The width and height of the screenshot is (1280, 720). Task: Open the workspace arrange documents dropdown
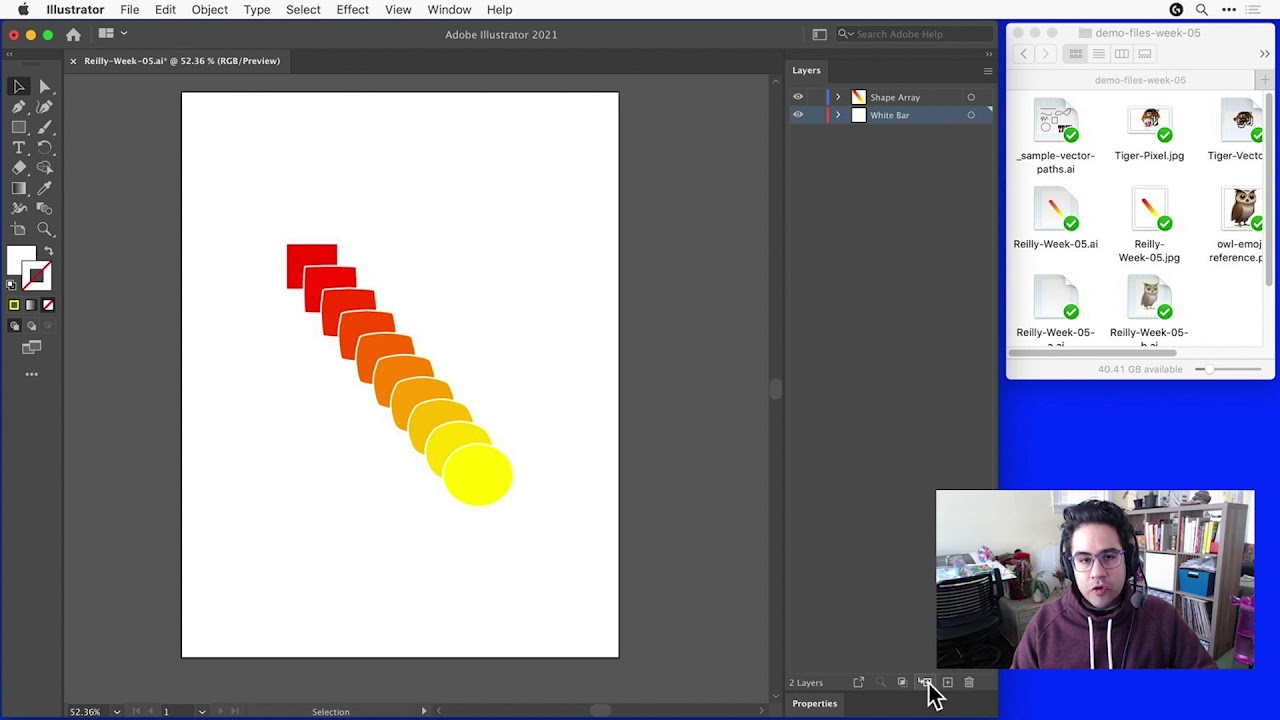[110, 34]
